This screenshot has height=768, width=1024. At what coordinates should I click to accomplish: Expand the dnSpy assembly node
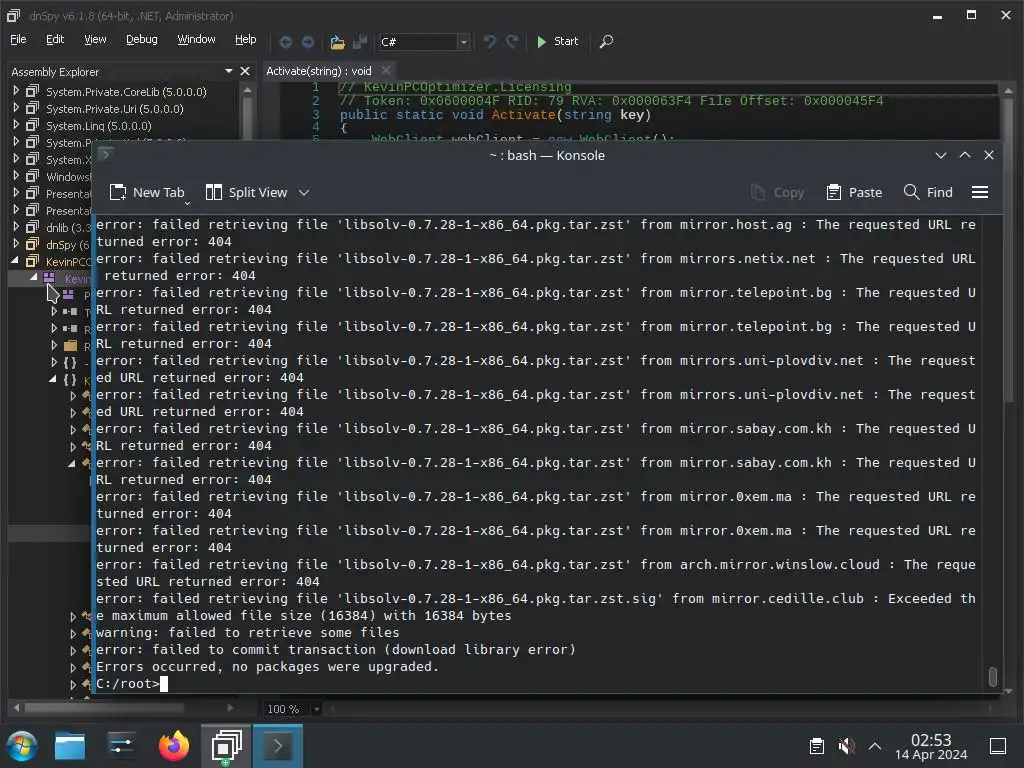[x=16, y=244]
